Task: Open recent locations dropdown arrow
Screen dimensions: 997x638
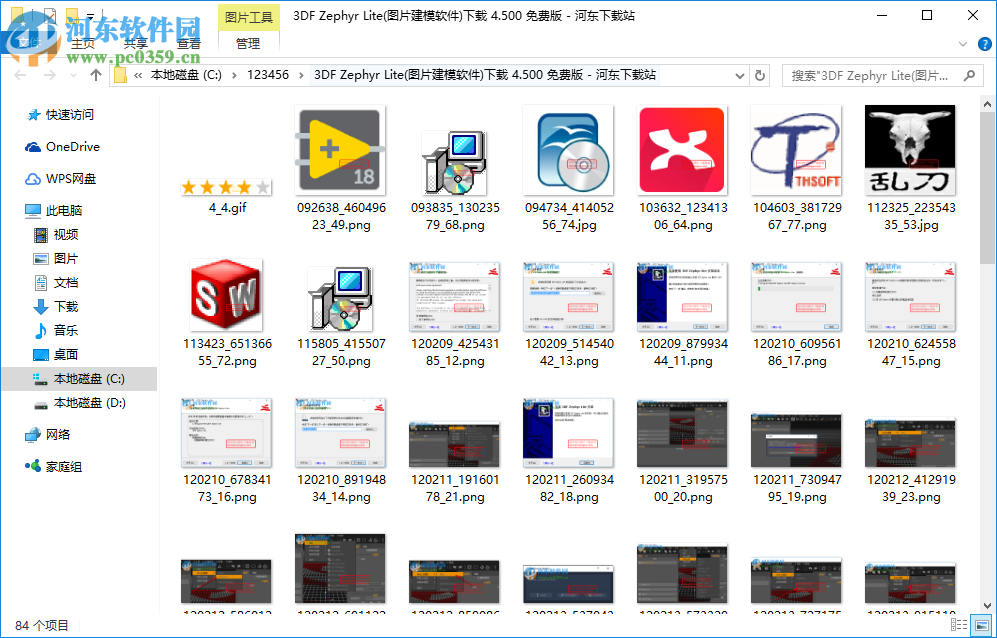Action: pos(73,75)
